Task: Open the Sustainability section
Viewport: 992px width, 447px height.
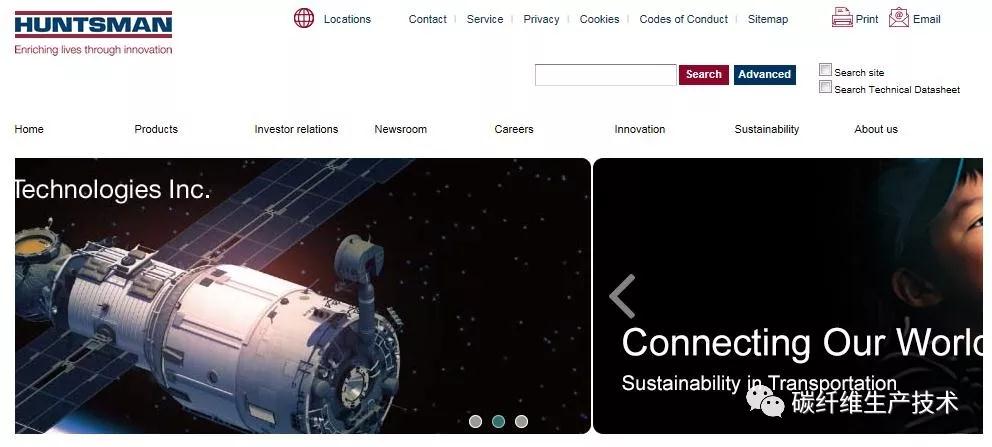Action: (766, 129)
